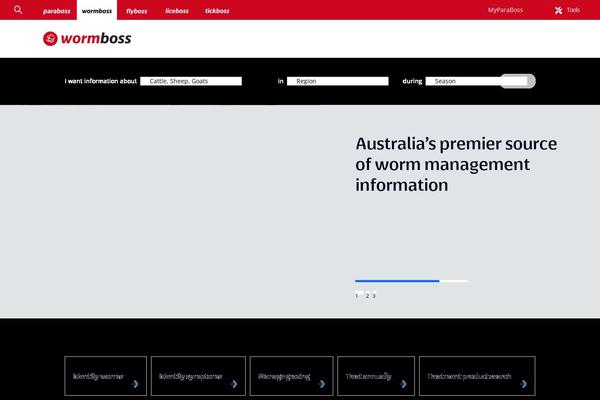The image size is (600, 400).
Task: Open the Identify symptoms card
Action: pyautogui.click(x=198, y=376)
